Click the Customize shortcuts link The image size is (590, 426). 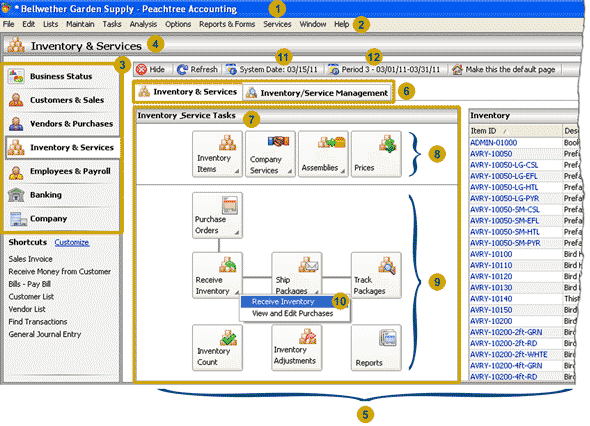click(x=71, y=242)
